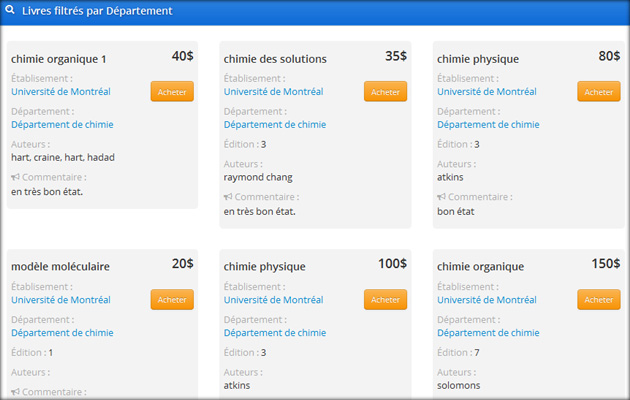Hit Acheter for the 100$ chimie physique book

coord(385,300)
